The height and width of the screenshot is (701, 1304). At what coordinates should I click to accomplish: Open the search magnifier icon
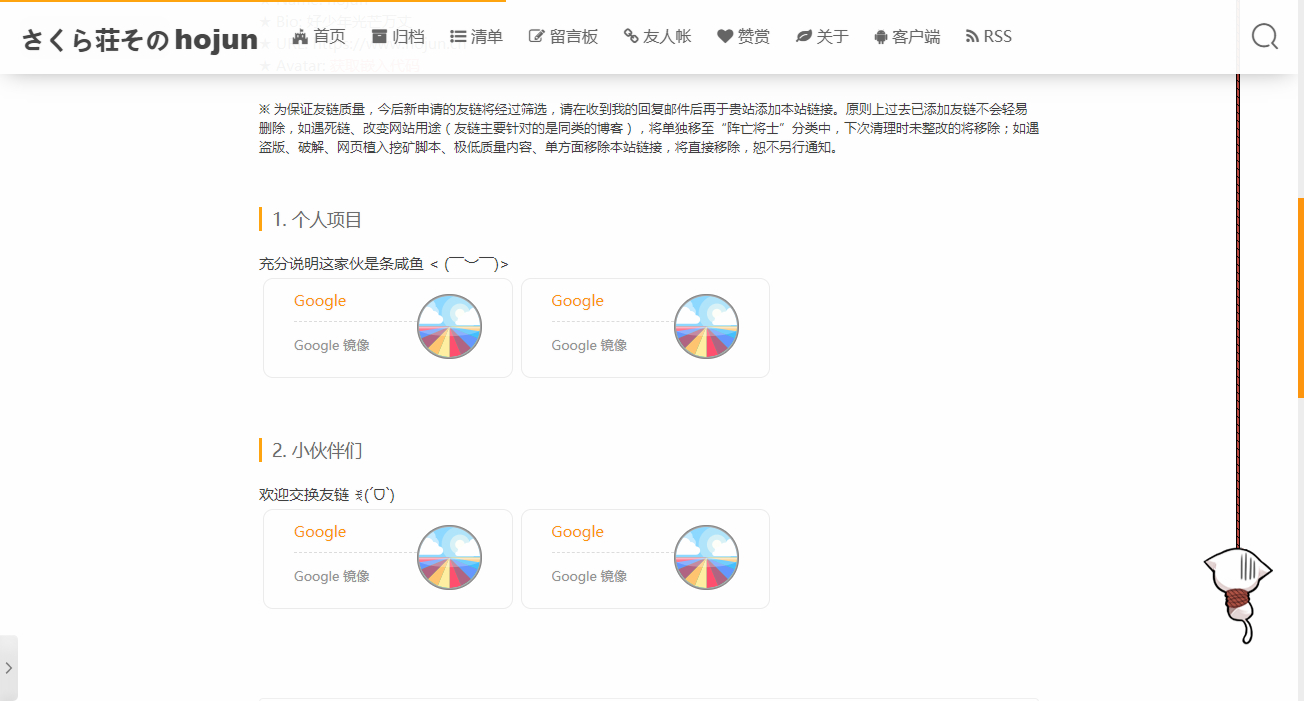tap(1265, 37)
